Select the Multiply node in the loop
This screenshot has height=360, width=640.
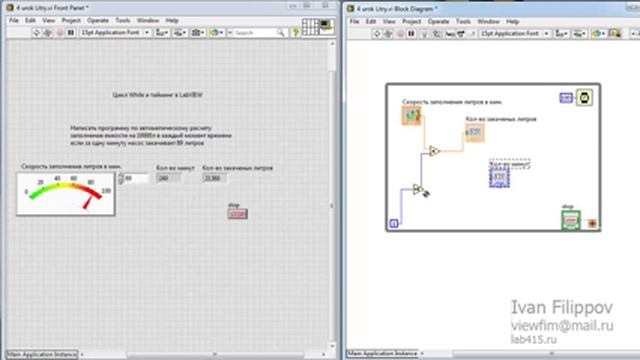(435, 151)
